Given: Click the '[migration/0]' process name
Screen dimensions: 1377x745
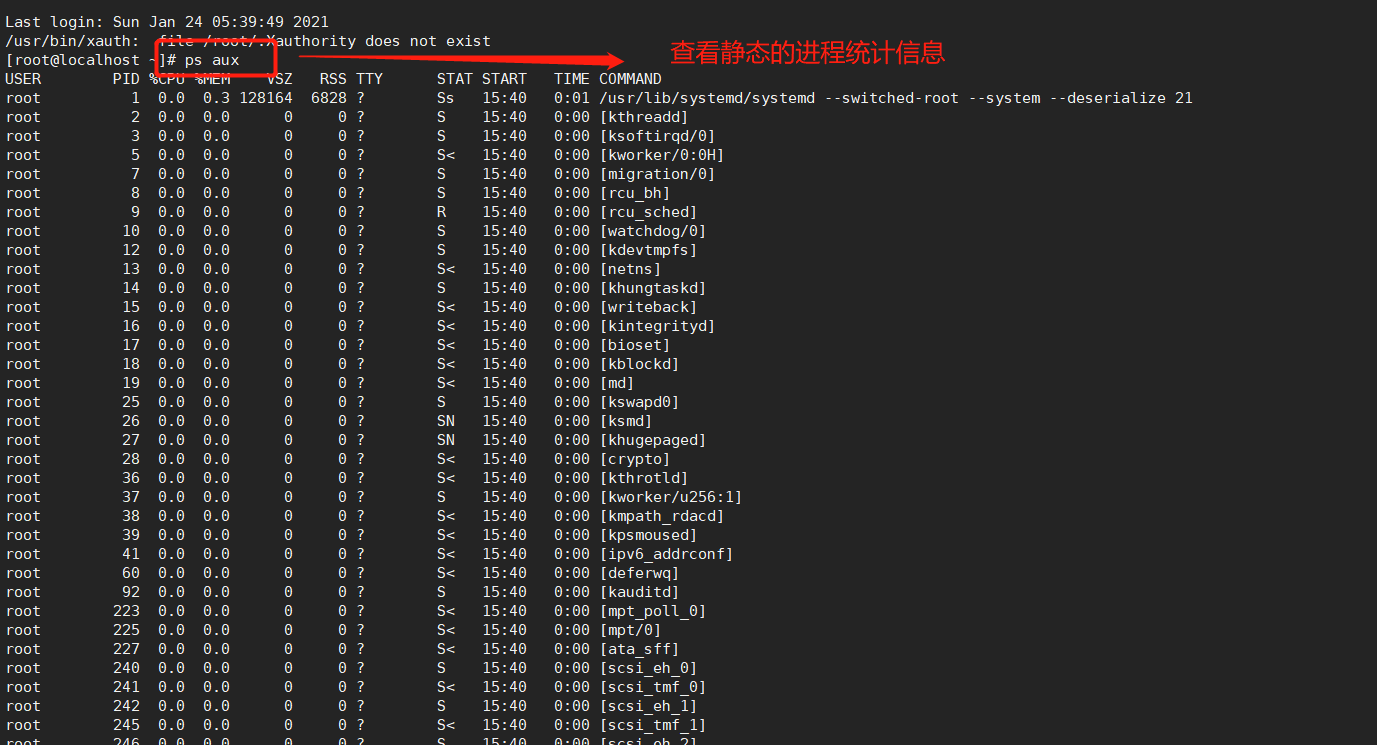Looking at the screenshot, I should 657,174.
